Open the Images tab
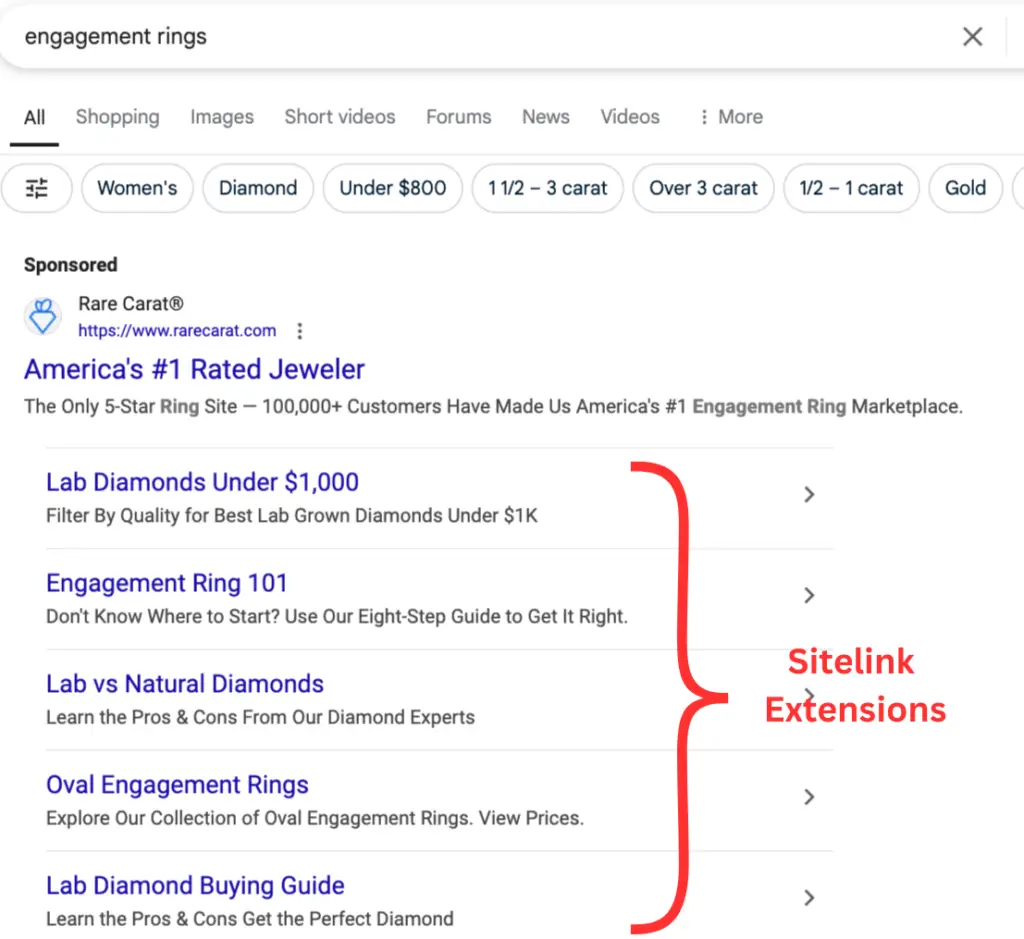 (221, 117)
